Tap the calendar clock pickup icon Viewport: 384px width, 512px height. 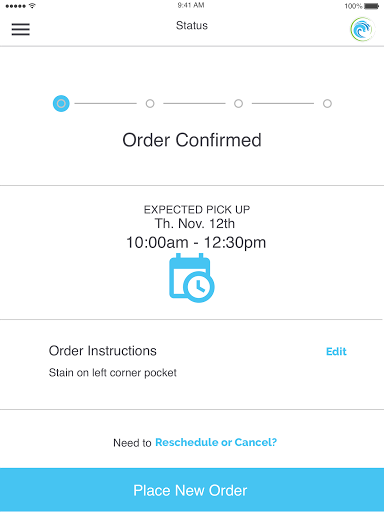coord(192,278)
